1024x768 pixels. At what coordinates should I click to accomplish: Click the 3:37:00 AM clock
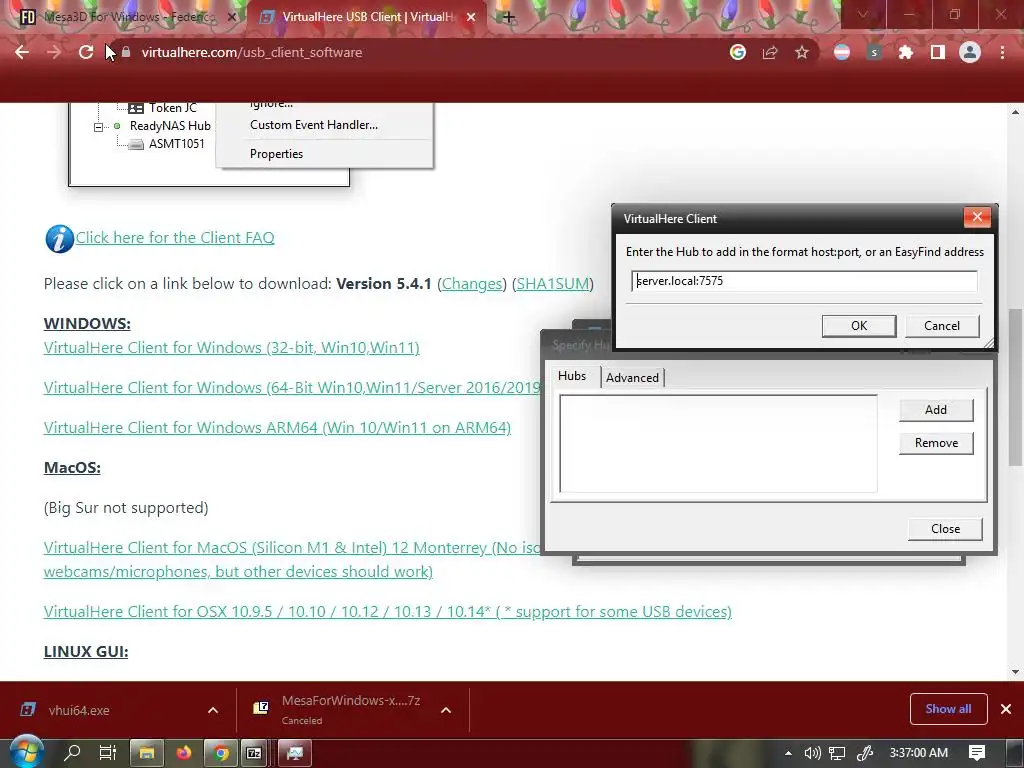click(x=919, y=753)
